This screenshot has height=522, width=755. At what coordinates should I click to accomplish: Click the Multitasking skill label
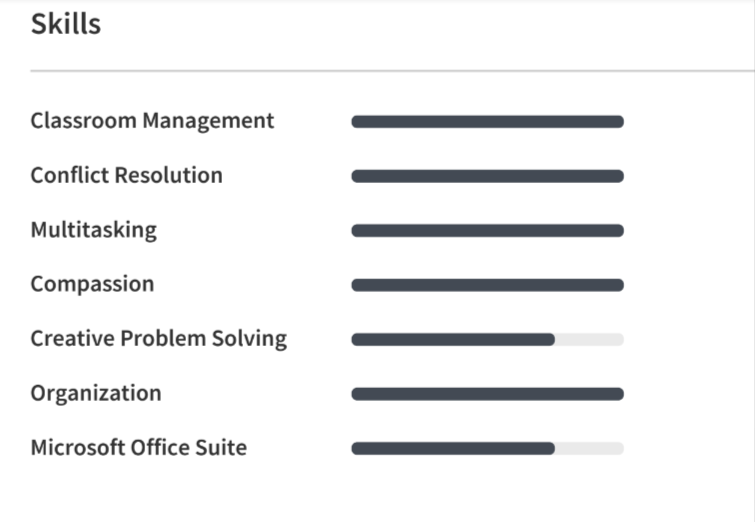coord(94,230)
